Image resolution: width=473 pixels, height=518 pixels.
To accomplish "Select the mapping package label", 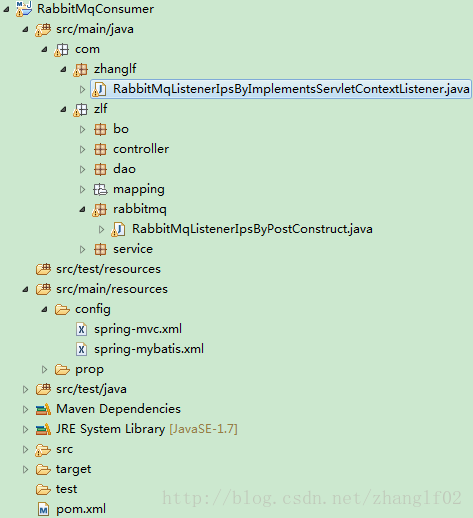I will click(139, 190).
